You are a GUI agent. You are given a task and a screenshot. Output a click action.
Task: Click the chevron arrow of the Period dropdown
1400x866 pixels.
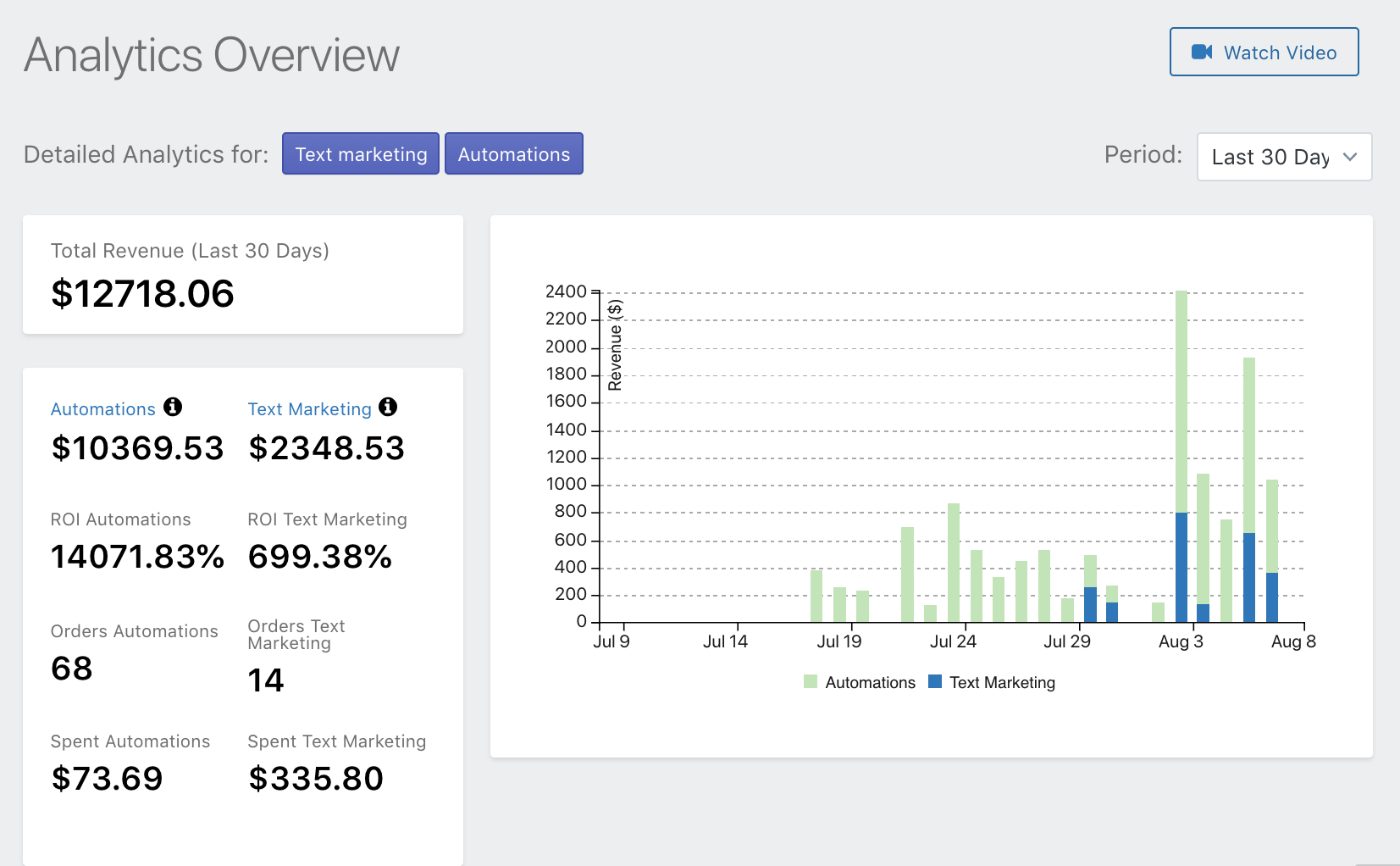(x=1350, y=157)
